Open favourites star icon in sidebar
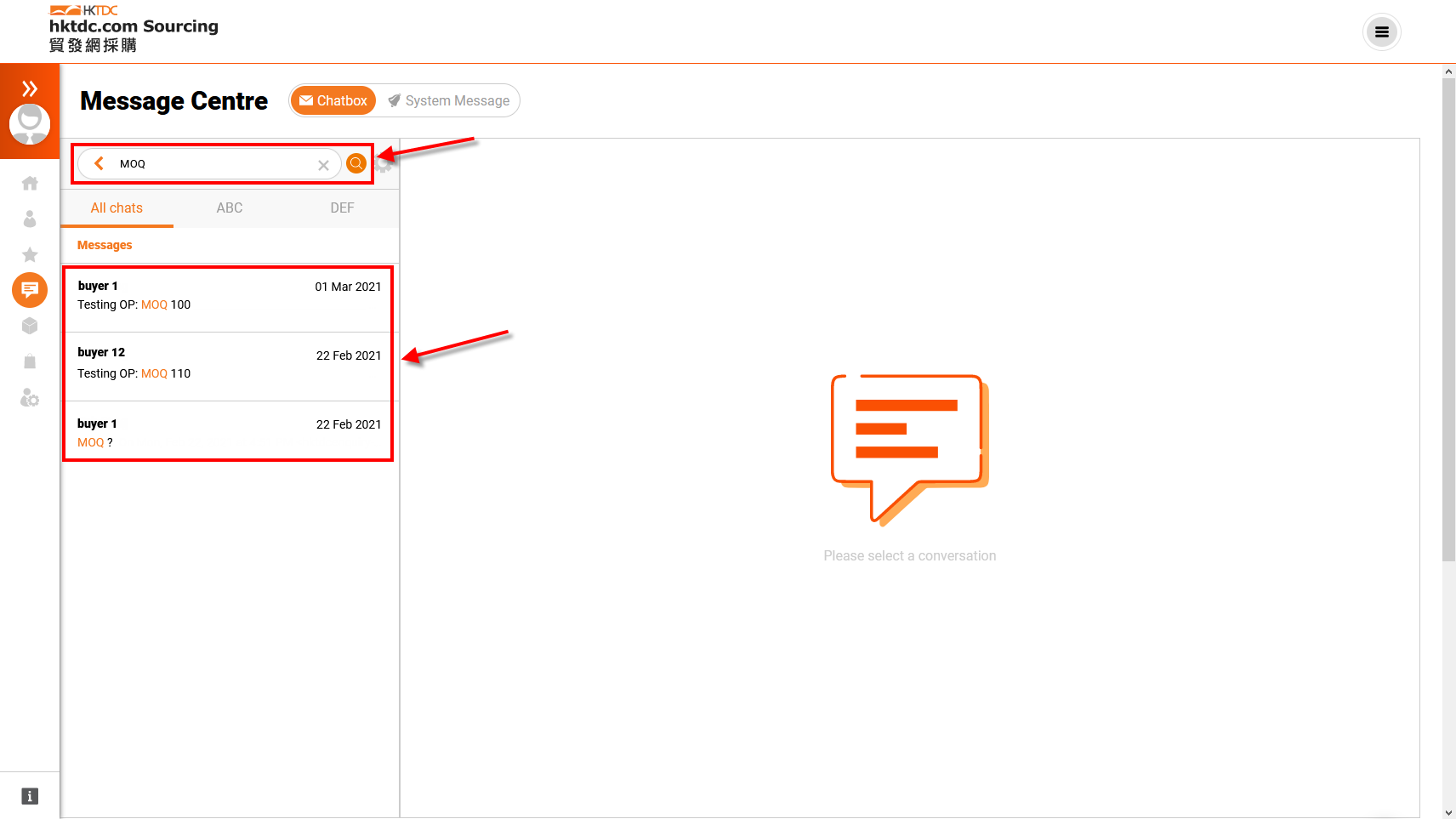The image size is (1456, 819). click(x=30, y=254)
